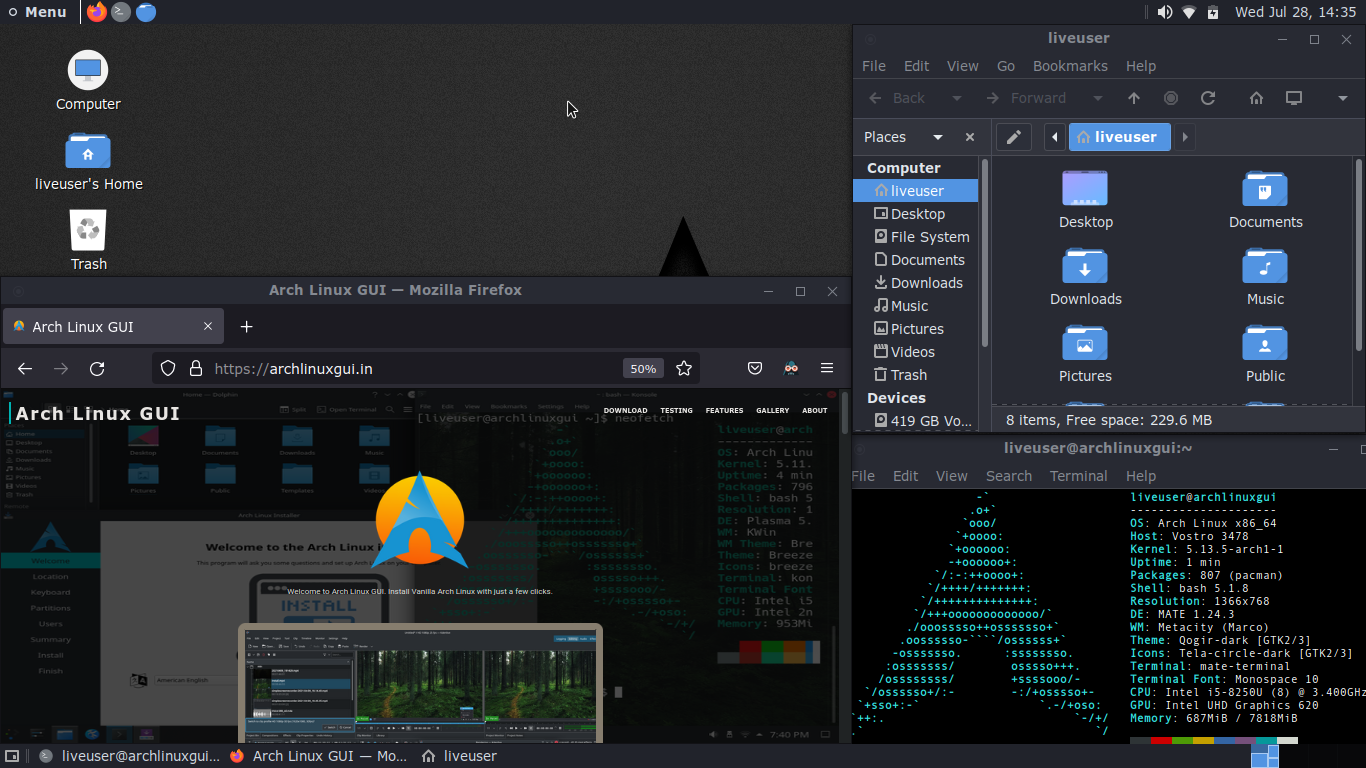
Task: Show tracking protection shield info in Firefox
Action: click(168, 369)
